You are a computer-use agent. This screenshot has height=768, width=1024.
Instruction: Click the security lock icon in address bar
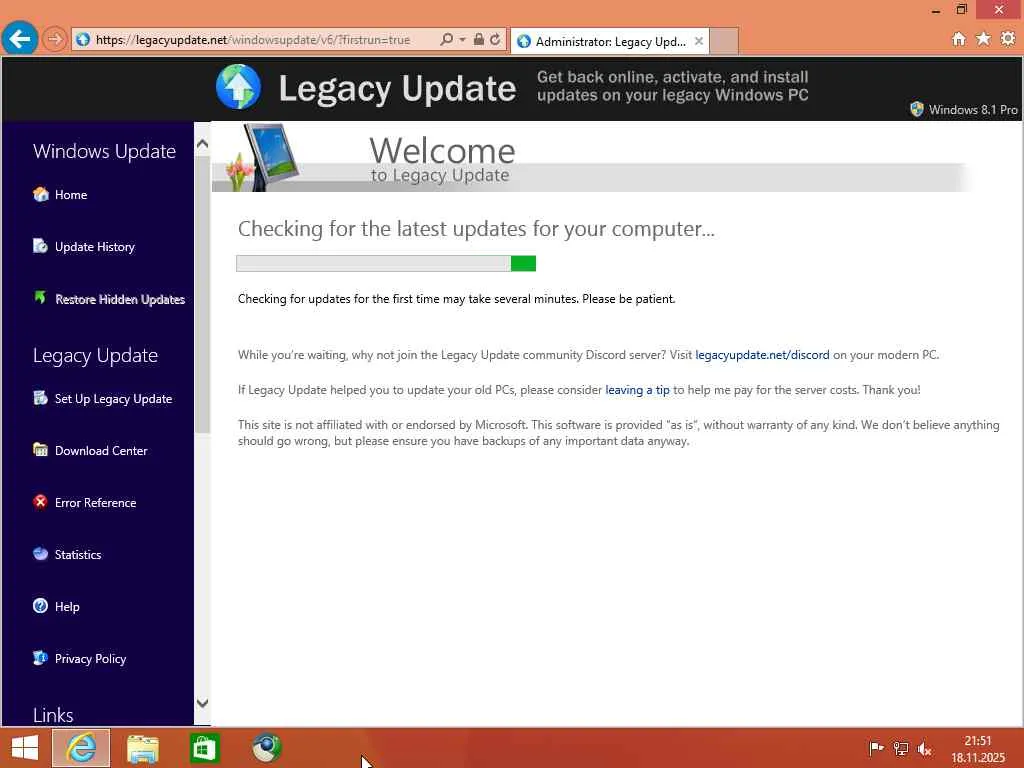[x=479, y=39]
